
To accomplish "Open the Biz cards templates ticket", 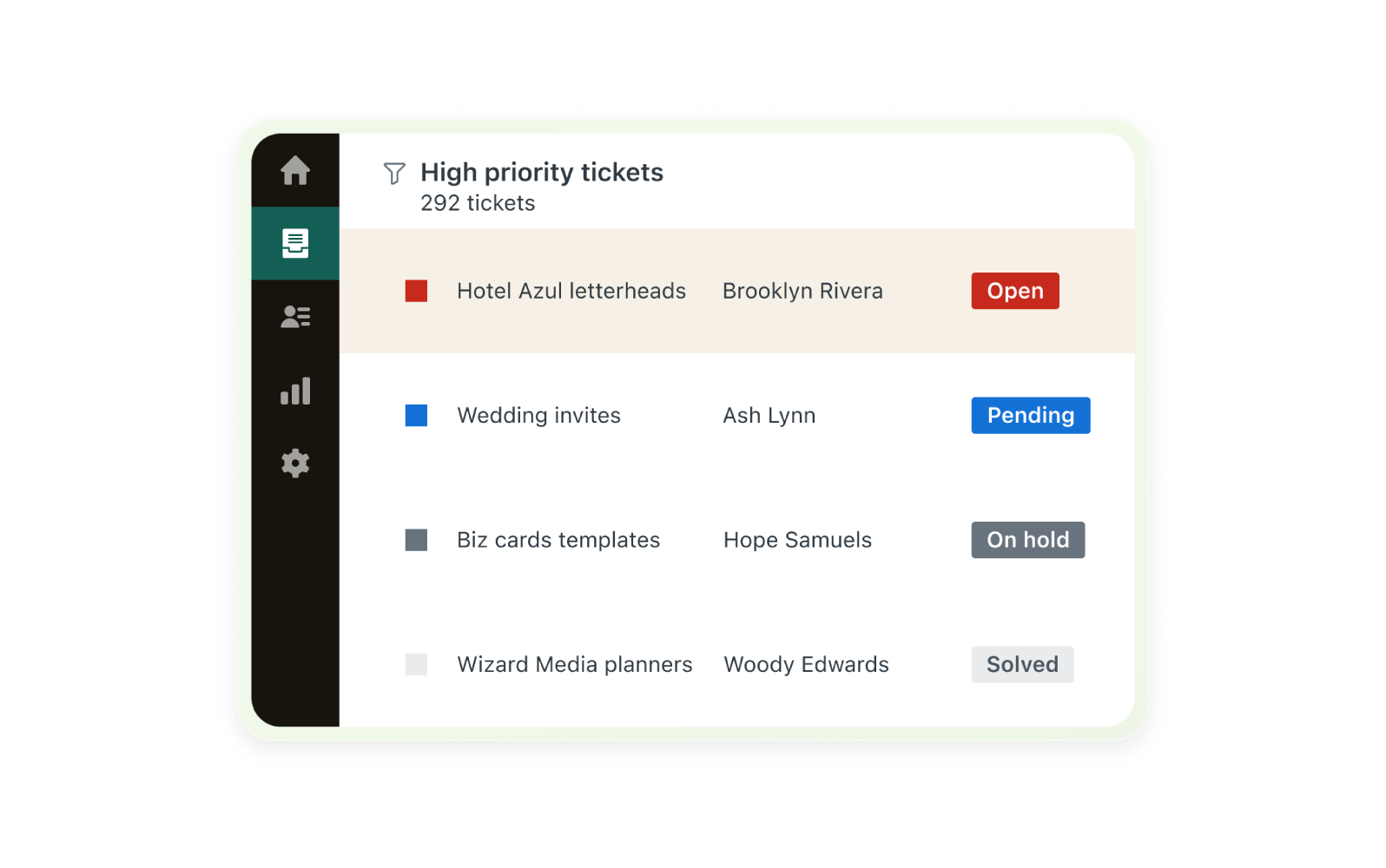I will click(558, 540).
